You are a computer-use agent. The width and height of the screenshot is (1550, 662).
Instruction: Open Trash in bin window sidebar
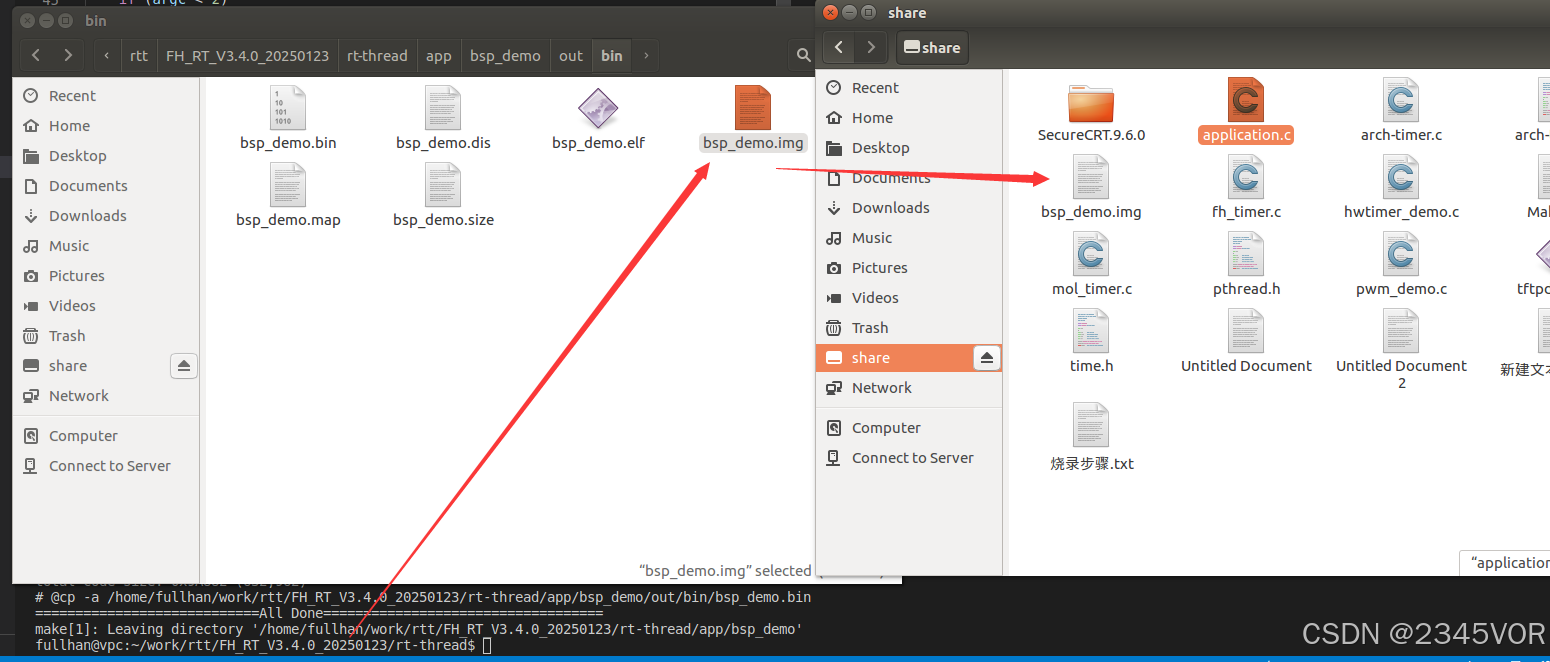[106, 336]
